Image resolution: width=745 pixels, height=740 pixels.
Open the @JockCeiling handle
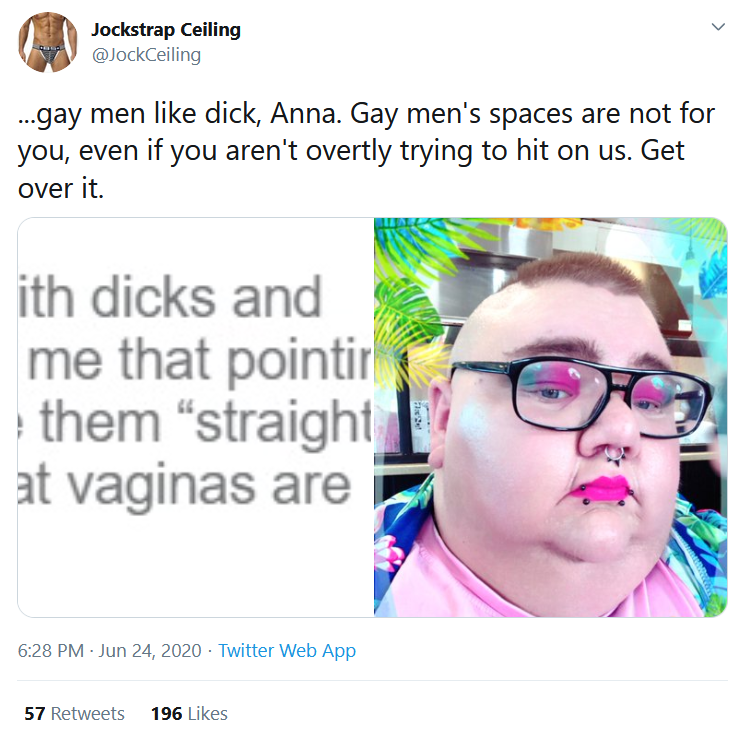[146, 55]
